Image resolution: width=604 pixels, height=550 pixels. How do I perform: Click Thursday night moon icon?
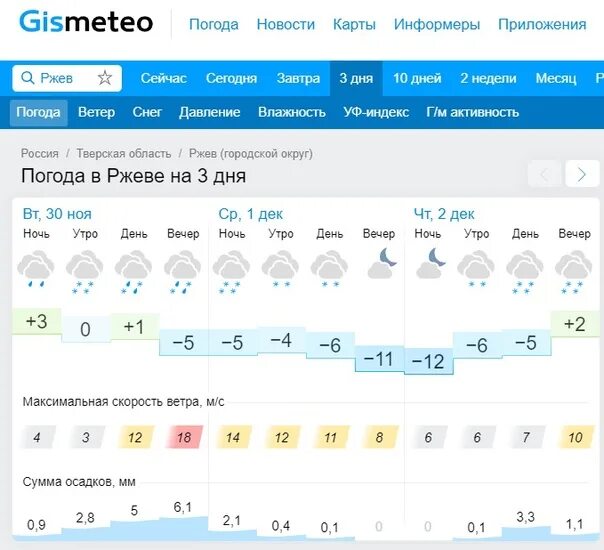point(429,264)
